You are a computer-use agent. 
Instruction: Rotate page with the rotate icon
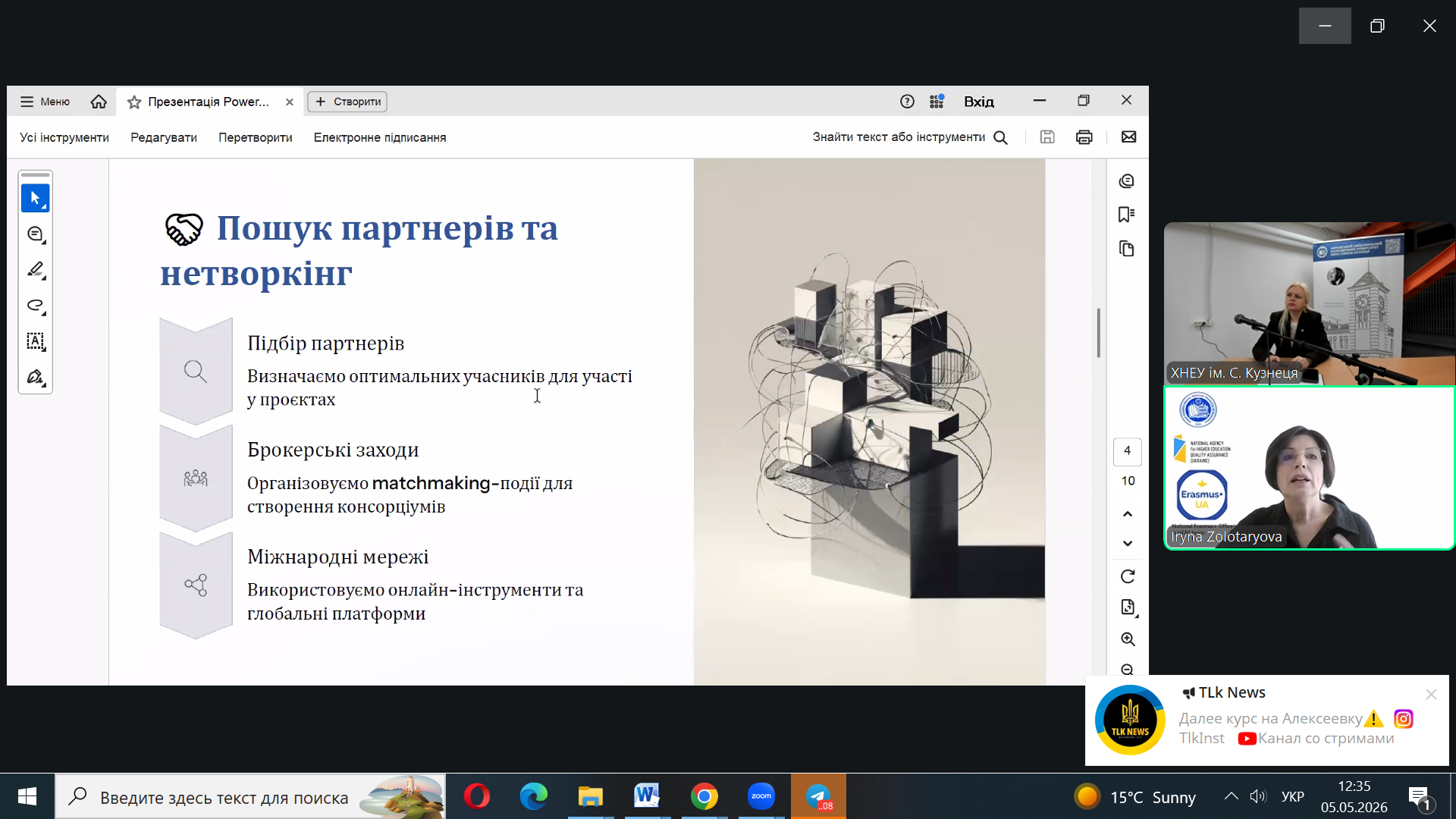1128,576
